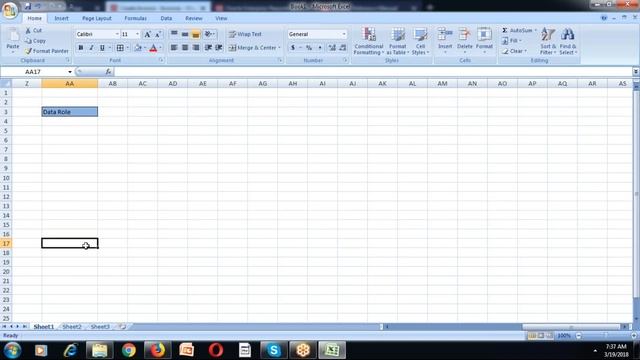Viewport: 640px width, 360px height.
Task: Open Skype from the taskbar
Action: [x=273, y=350]
